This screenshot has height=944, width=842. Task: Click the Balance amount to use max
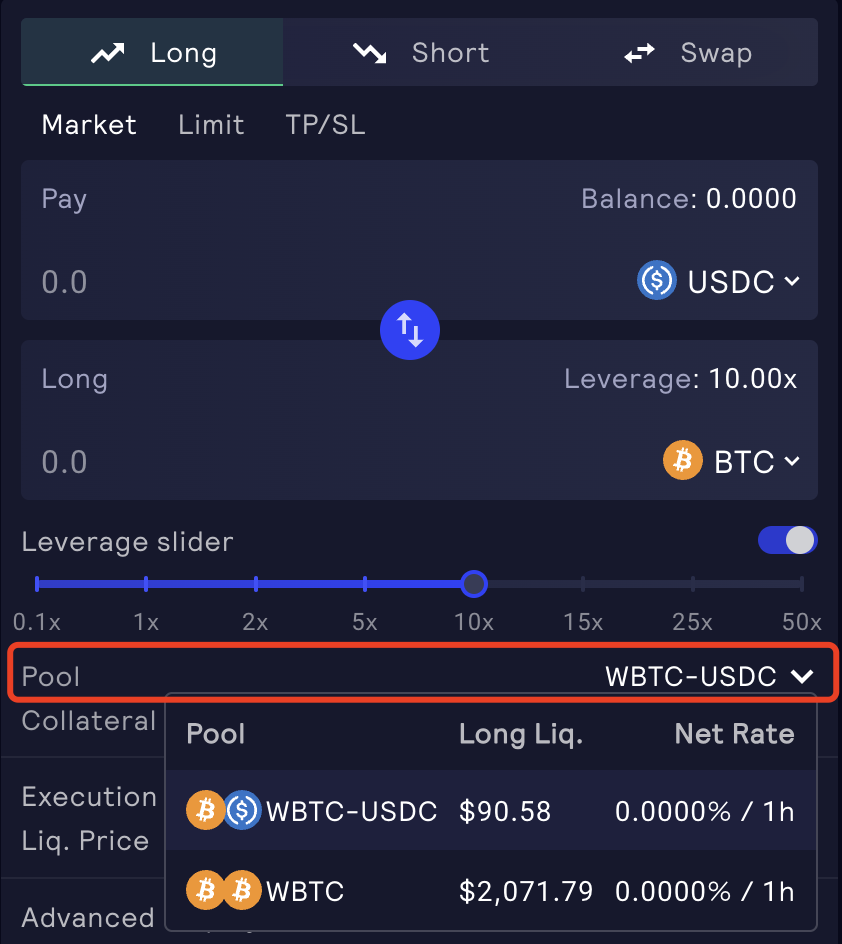(751, 199)
